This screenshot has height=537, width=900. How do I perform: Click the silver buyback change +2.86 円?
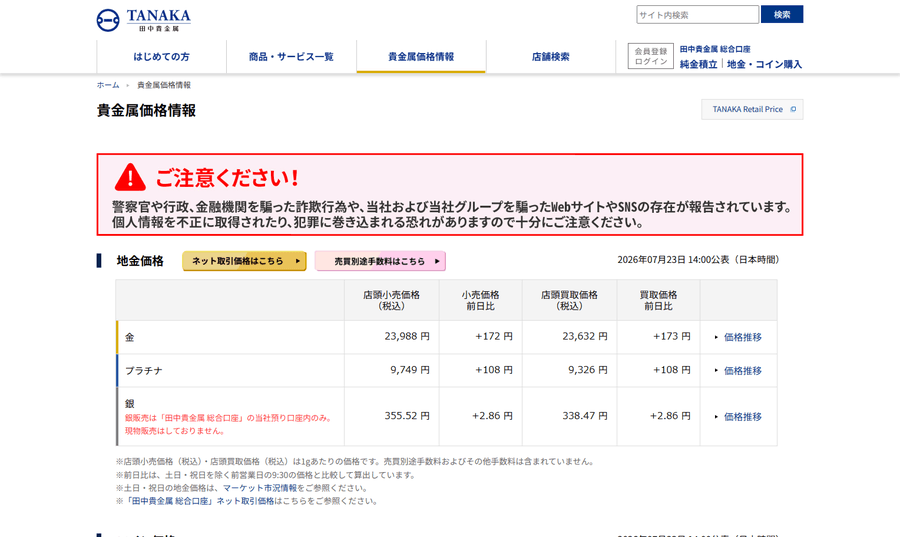pos(670,415)
